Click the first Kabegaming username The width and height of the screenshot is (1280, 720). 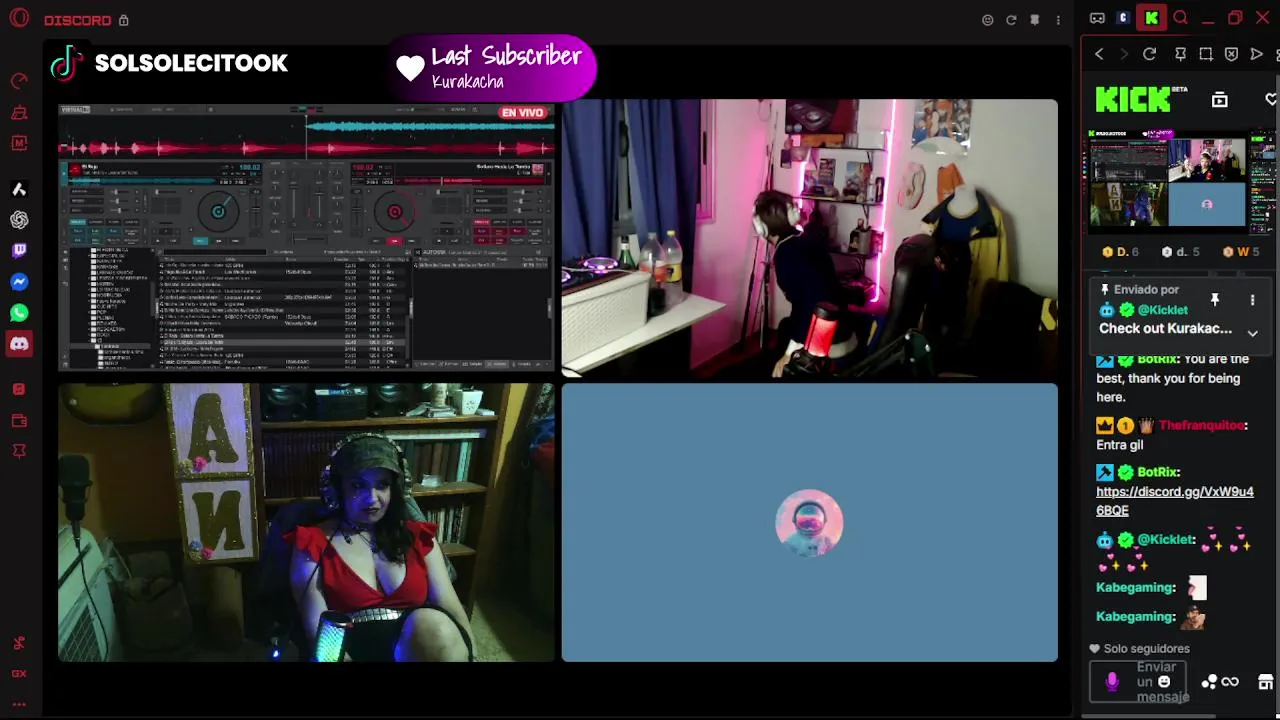coord(1134,588)
